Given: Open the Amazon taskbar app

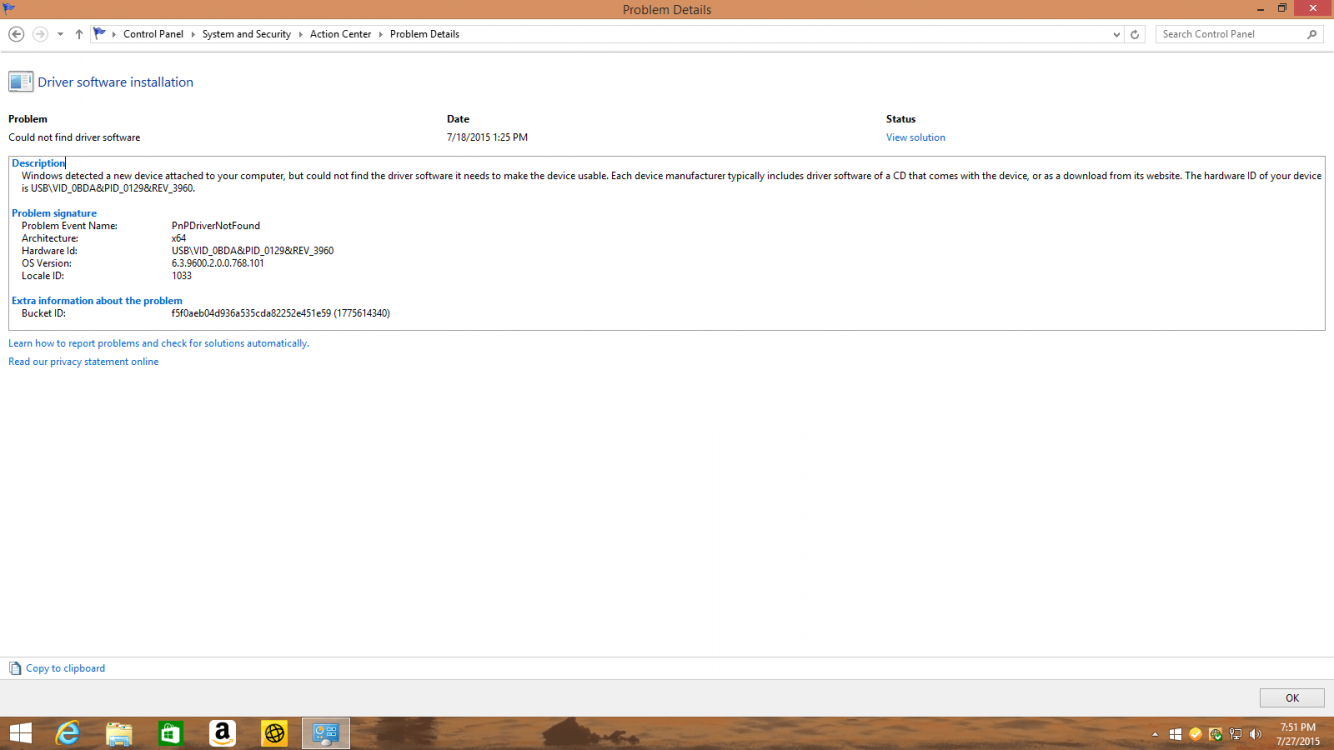Looking at the screenshot, I should [x=222, y=733].
